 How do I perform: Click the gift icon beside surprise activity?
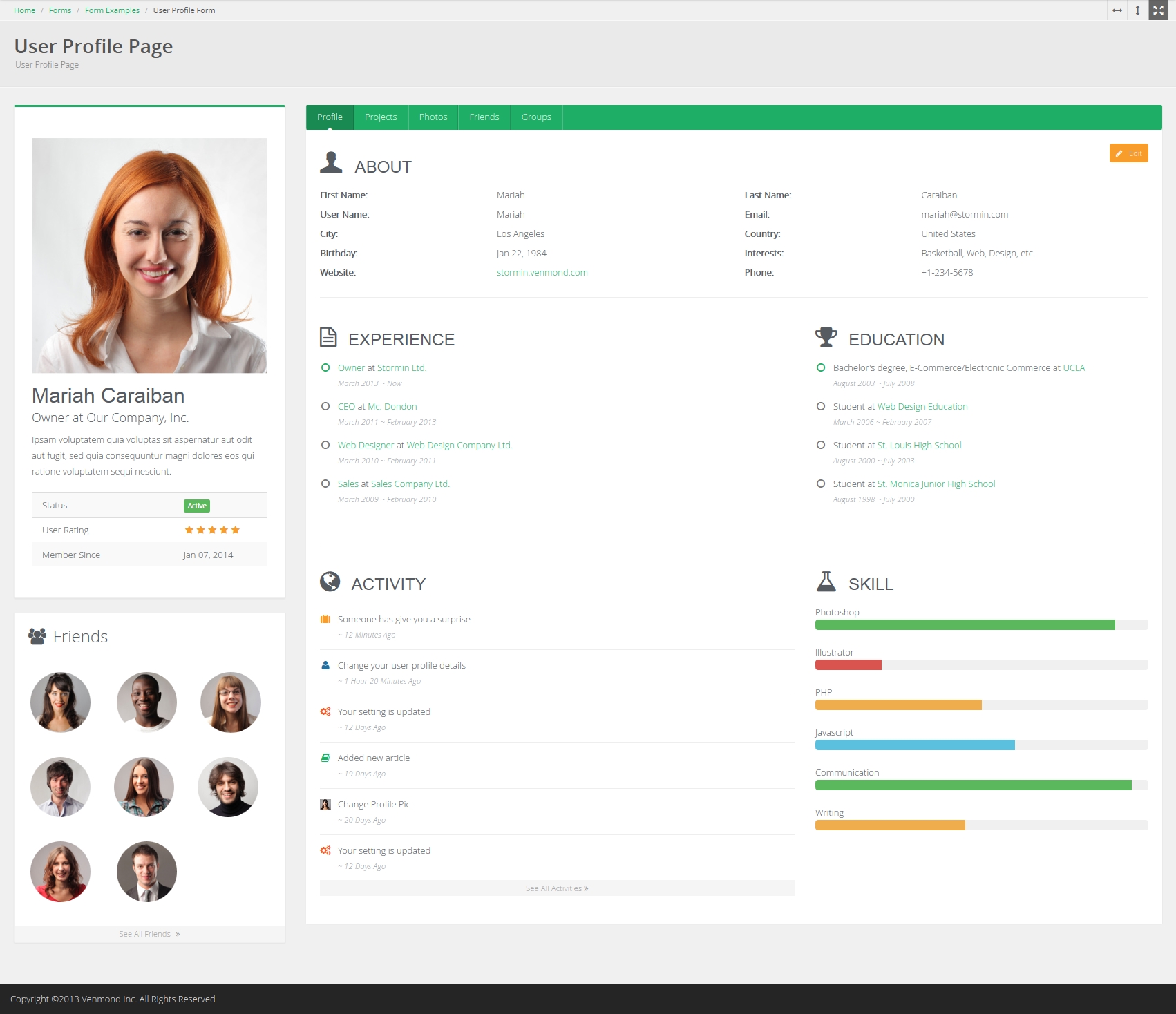[325, 620]
